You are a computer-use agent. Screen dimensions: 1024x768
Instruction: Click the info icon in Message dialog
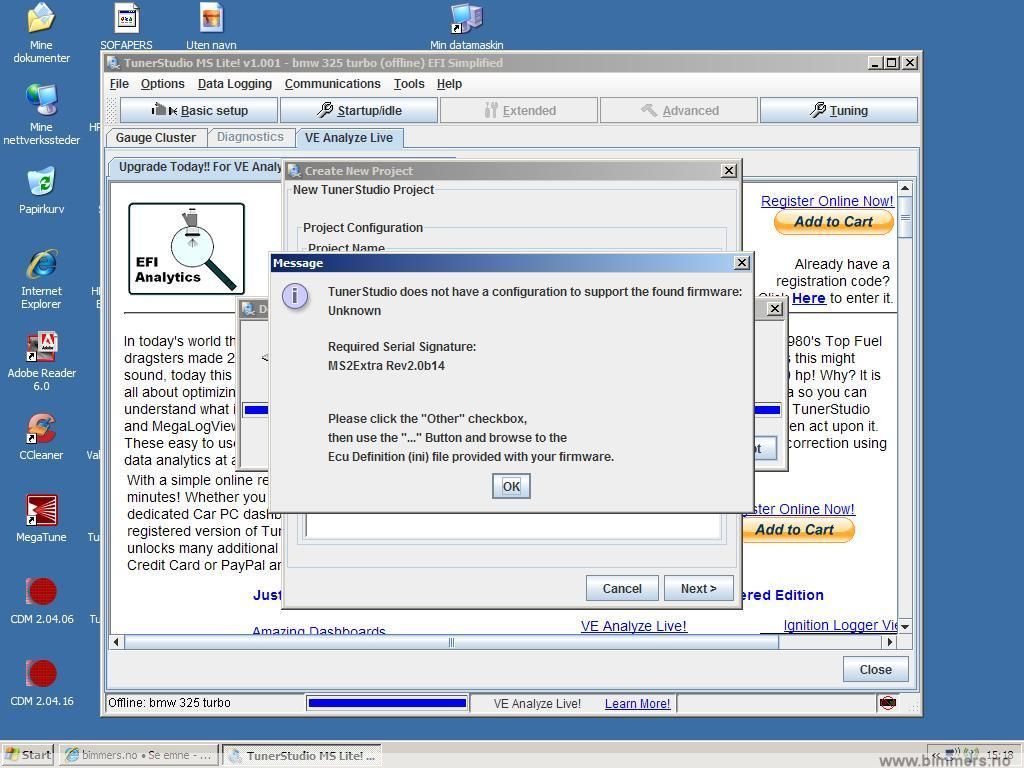pos(295,296)
